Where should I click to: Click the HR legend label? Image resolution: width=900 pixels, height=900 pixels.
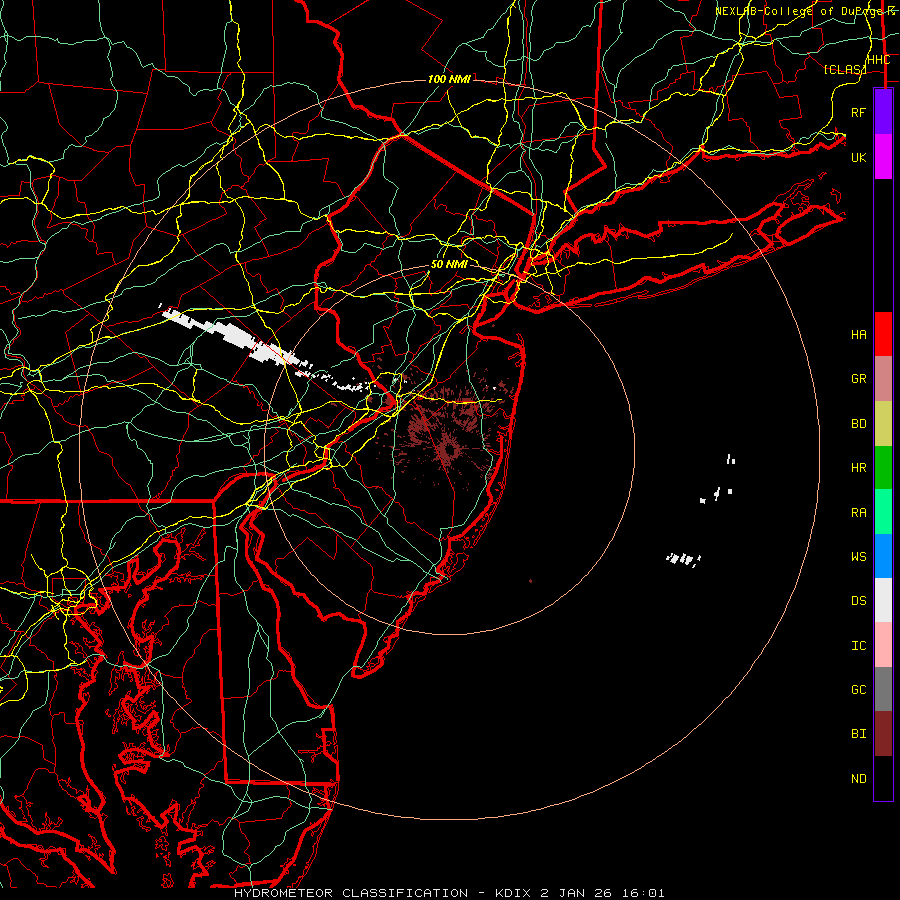pos(859,468)
